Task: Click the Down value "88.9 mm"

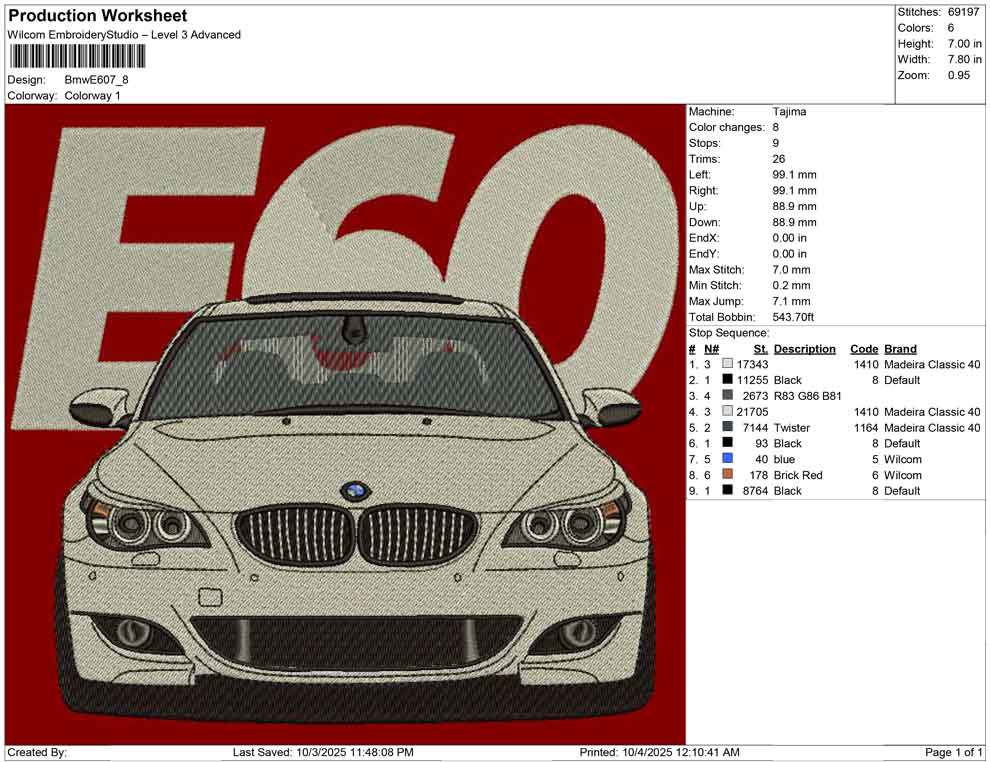Action: (794, 222)
